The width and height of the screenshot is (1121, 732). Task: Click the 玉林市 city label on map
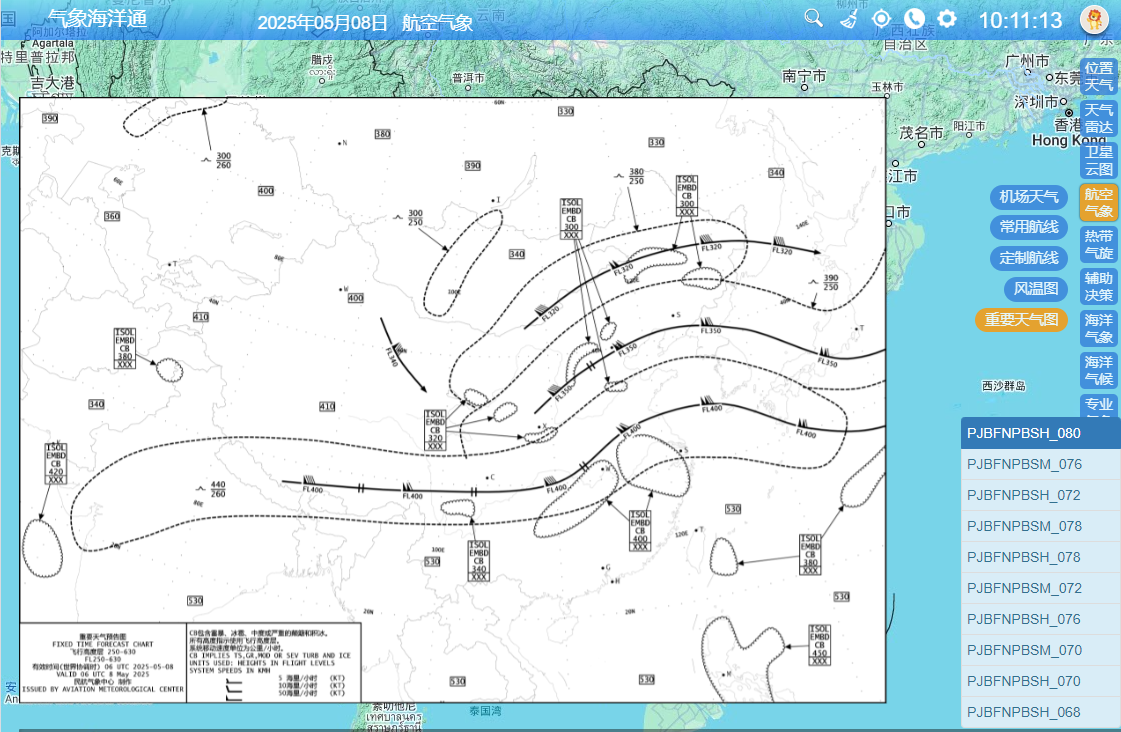click(x=887, y=87)
